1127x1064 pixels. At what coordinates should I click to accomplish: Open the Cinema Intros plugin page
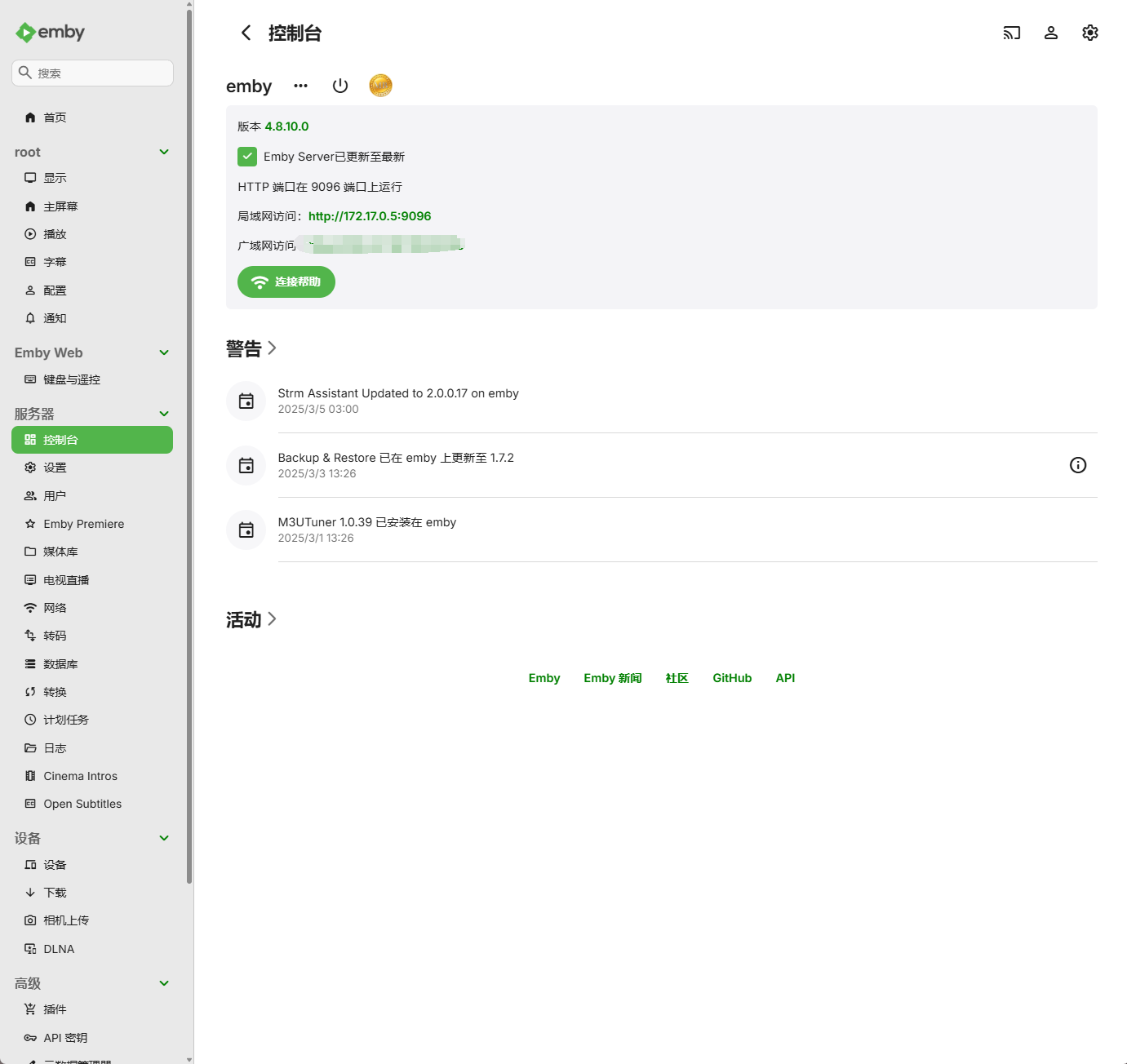(80, 775)
